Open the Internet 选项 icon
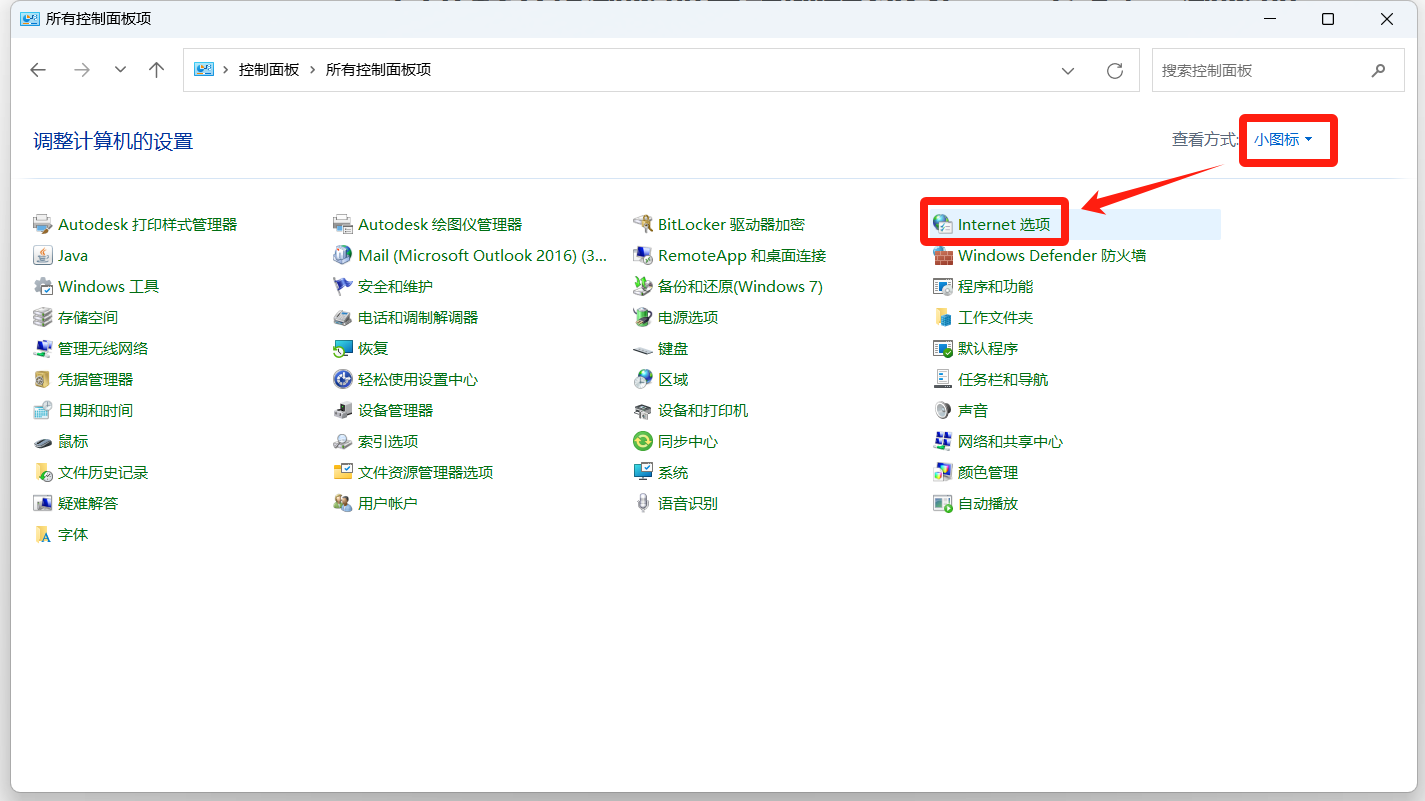This screenshot has height=801, width=1425. (x=942, y=224)
